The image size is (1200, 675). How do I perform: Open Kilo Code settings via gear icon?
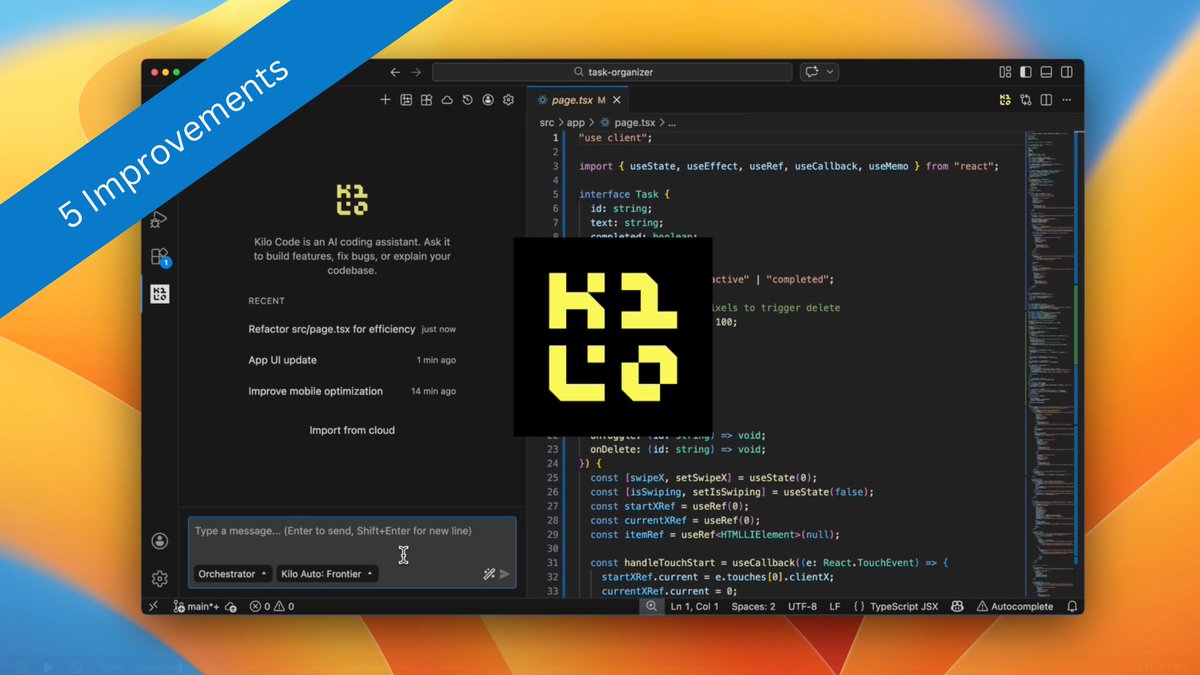point(508,100)
